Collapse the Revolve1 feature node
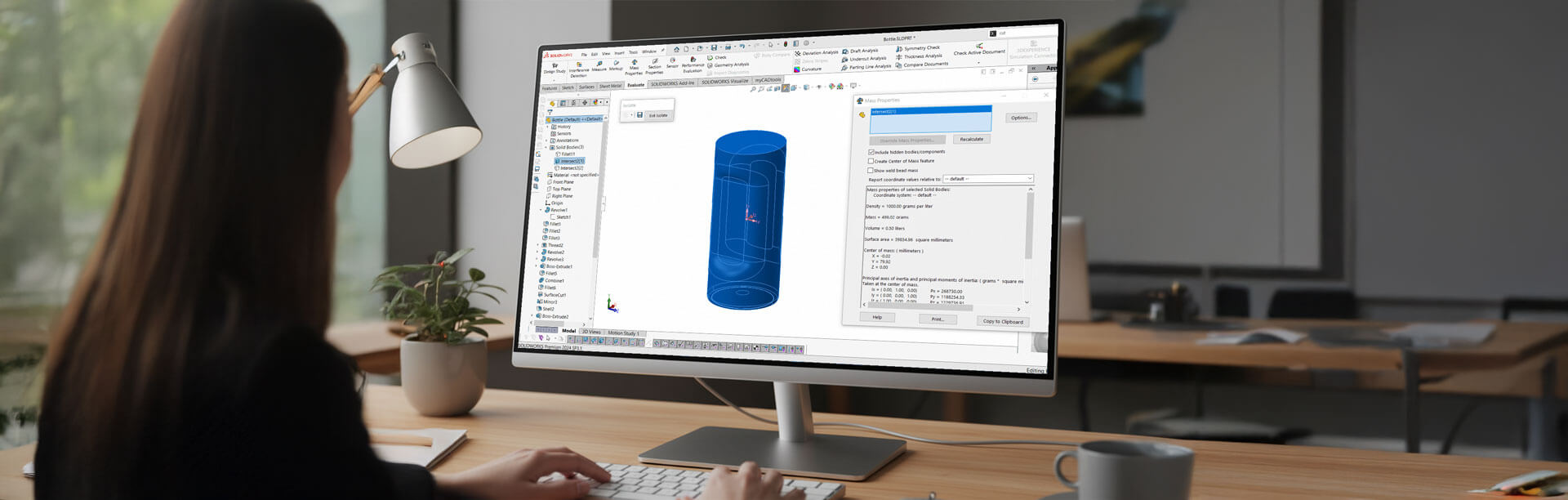 pyautogui.click(x=541, y=210)
